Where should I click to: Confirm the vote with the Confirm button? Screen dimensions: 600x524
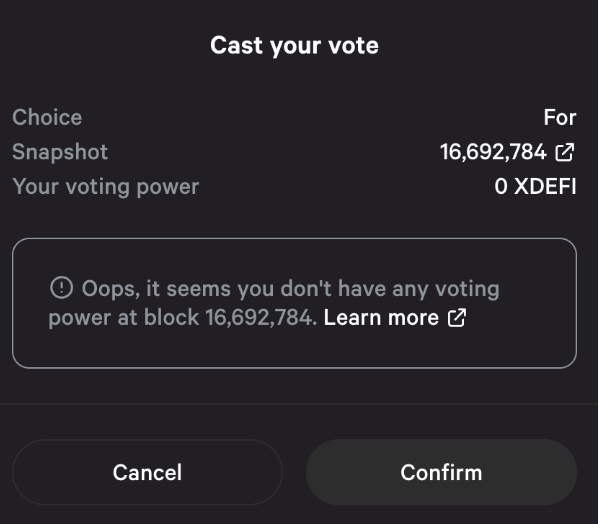point(441,472)
